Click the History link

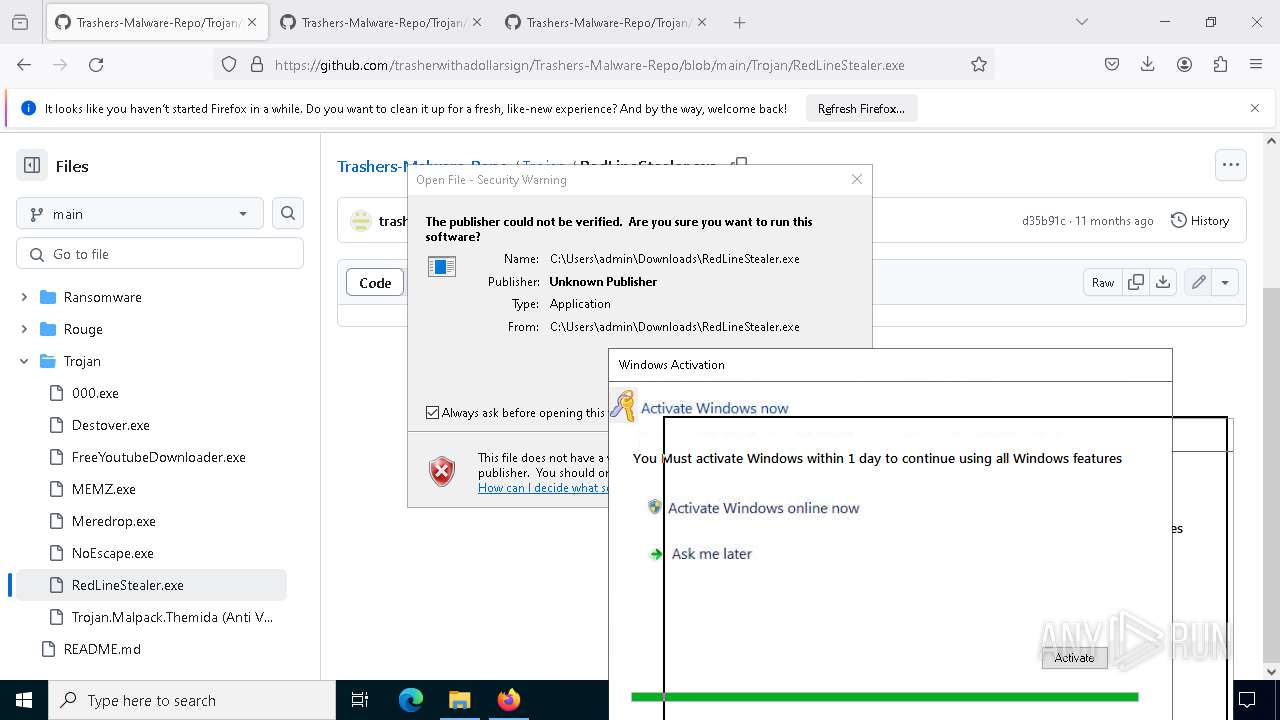(1200, 220)
